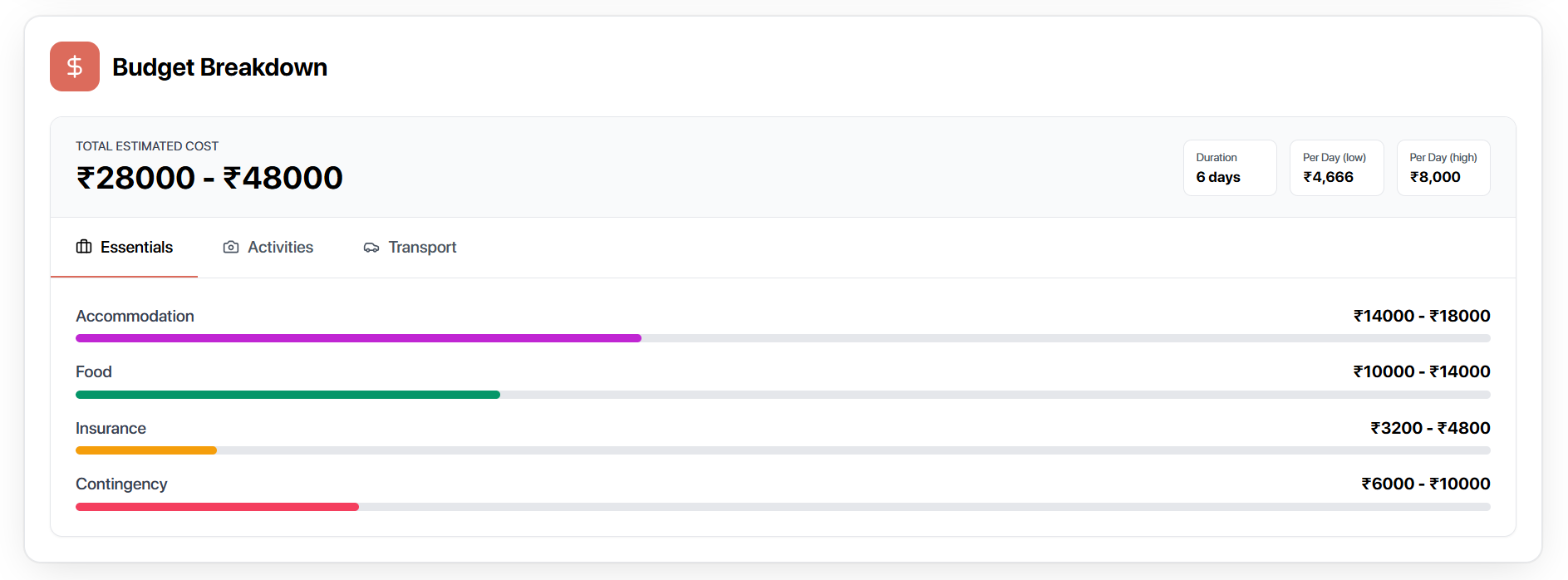The width and height of the screenshot is (1568, 580).
Task: Click the purple Accommodation progress bar
Action: [x=358, y=338]
